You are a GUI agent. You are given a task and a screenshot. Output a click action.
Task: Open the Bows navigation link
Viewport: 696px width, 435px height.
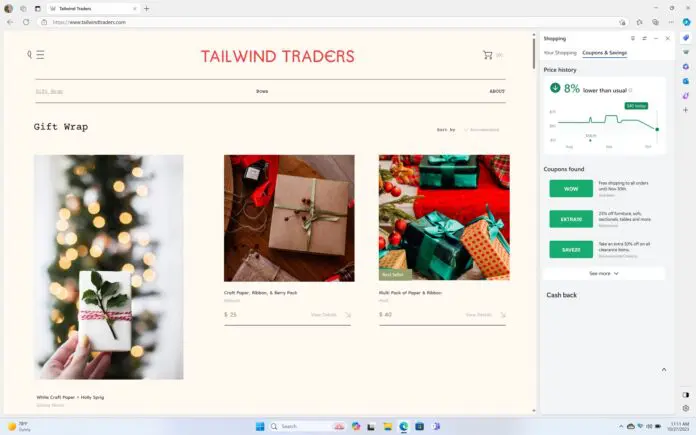click(x=262, y=91)
